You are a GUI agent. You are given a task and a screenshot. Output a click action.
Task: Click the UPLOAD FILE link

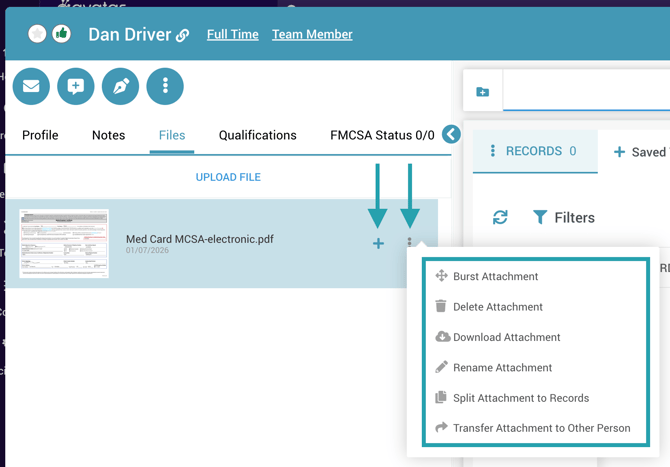coord(228,177)
